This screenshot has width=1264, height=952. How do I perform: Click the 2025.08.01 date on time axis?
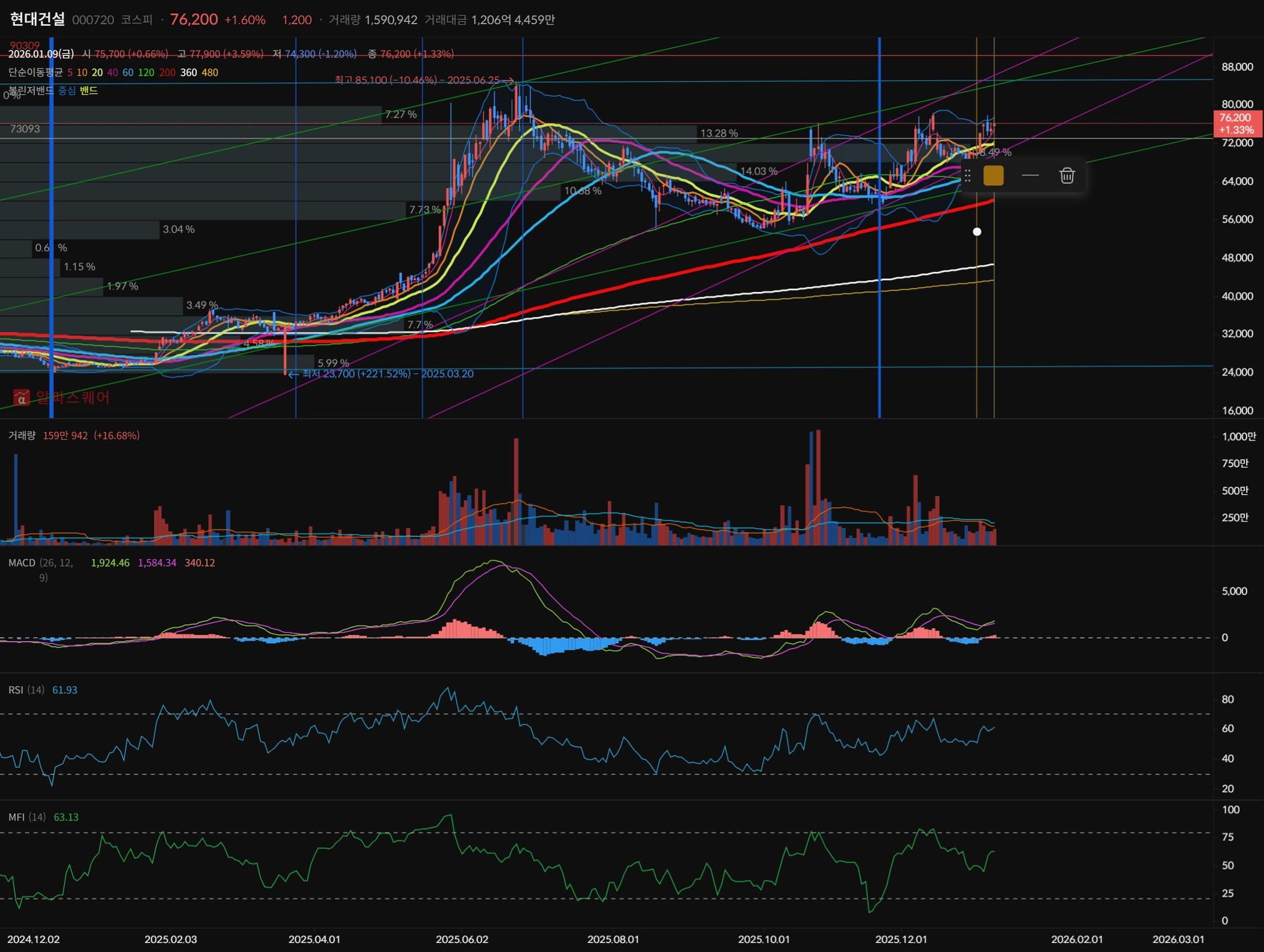(613, 939)
